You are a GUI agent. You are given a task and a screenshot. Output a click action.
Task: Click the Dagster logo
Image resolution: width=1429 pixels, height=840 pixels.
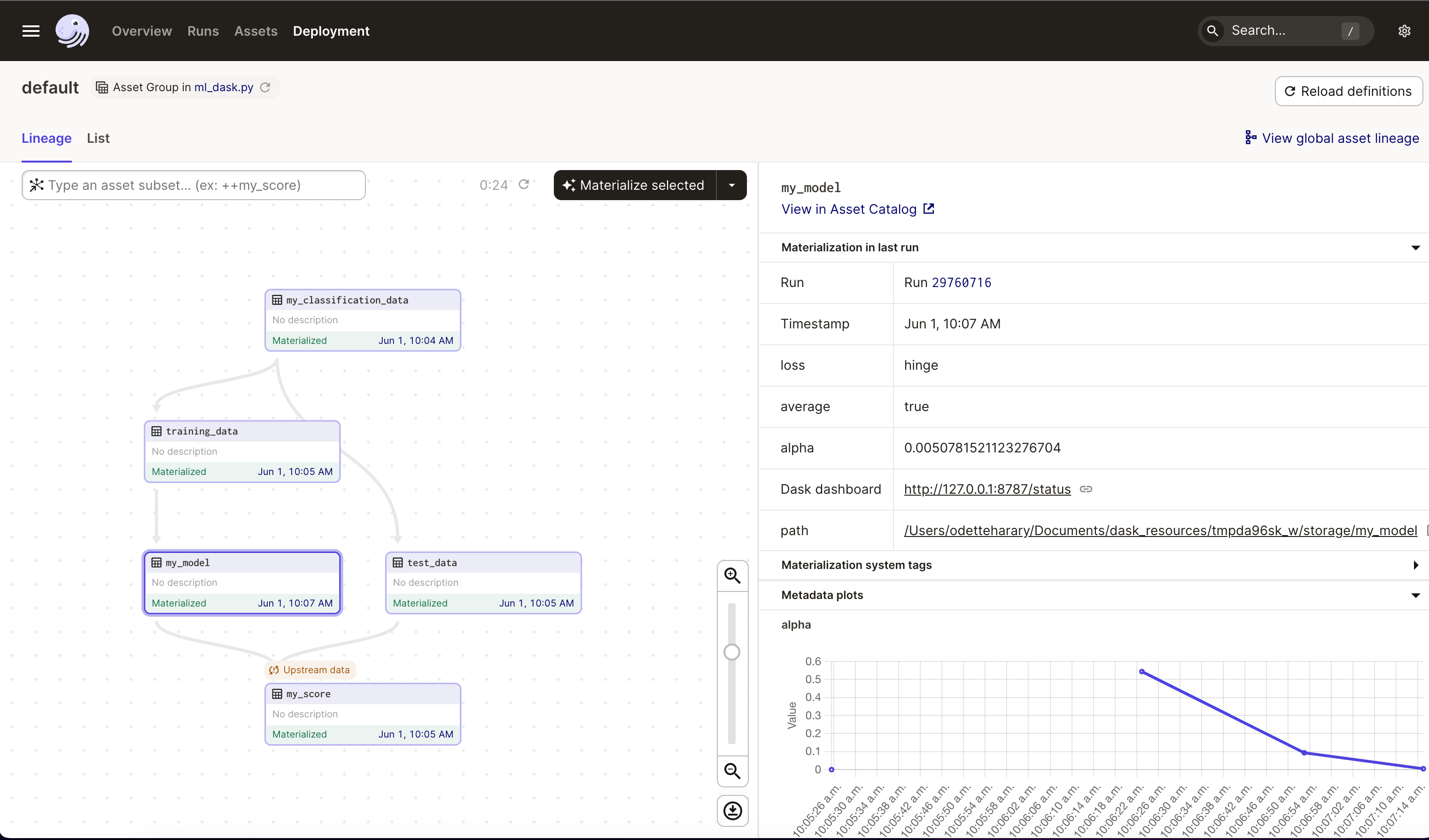coord(72,31)
